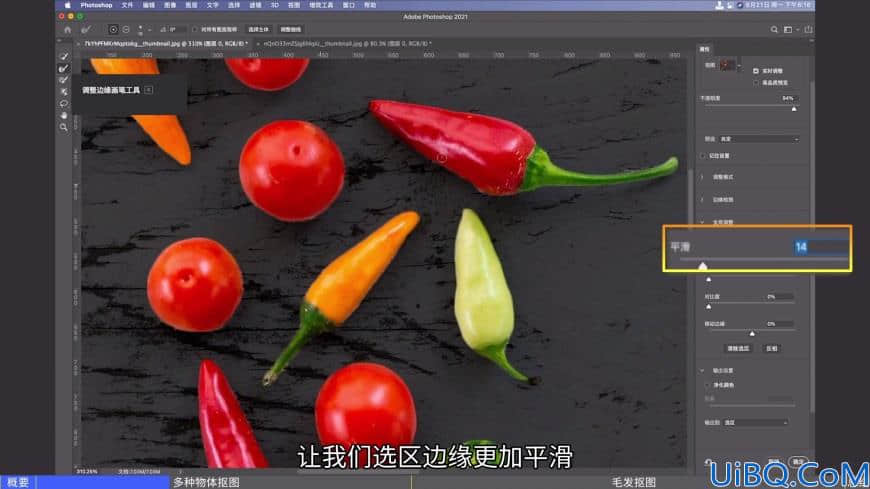
Task: Select the Lasso tool
Action: (64, 104)
